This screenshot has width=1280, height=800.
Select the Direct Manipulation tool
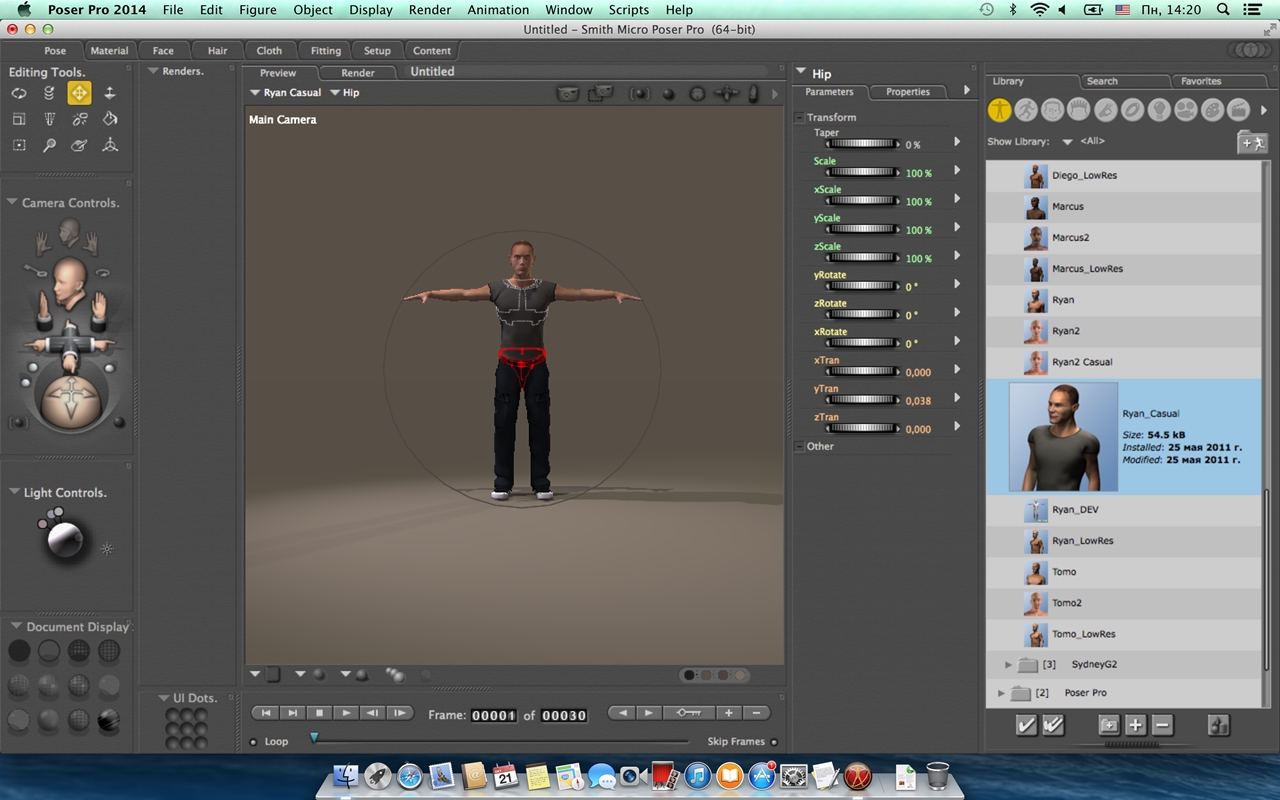110,145
